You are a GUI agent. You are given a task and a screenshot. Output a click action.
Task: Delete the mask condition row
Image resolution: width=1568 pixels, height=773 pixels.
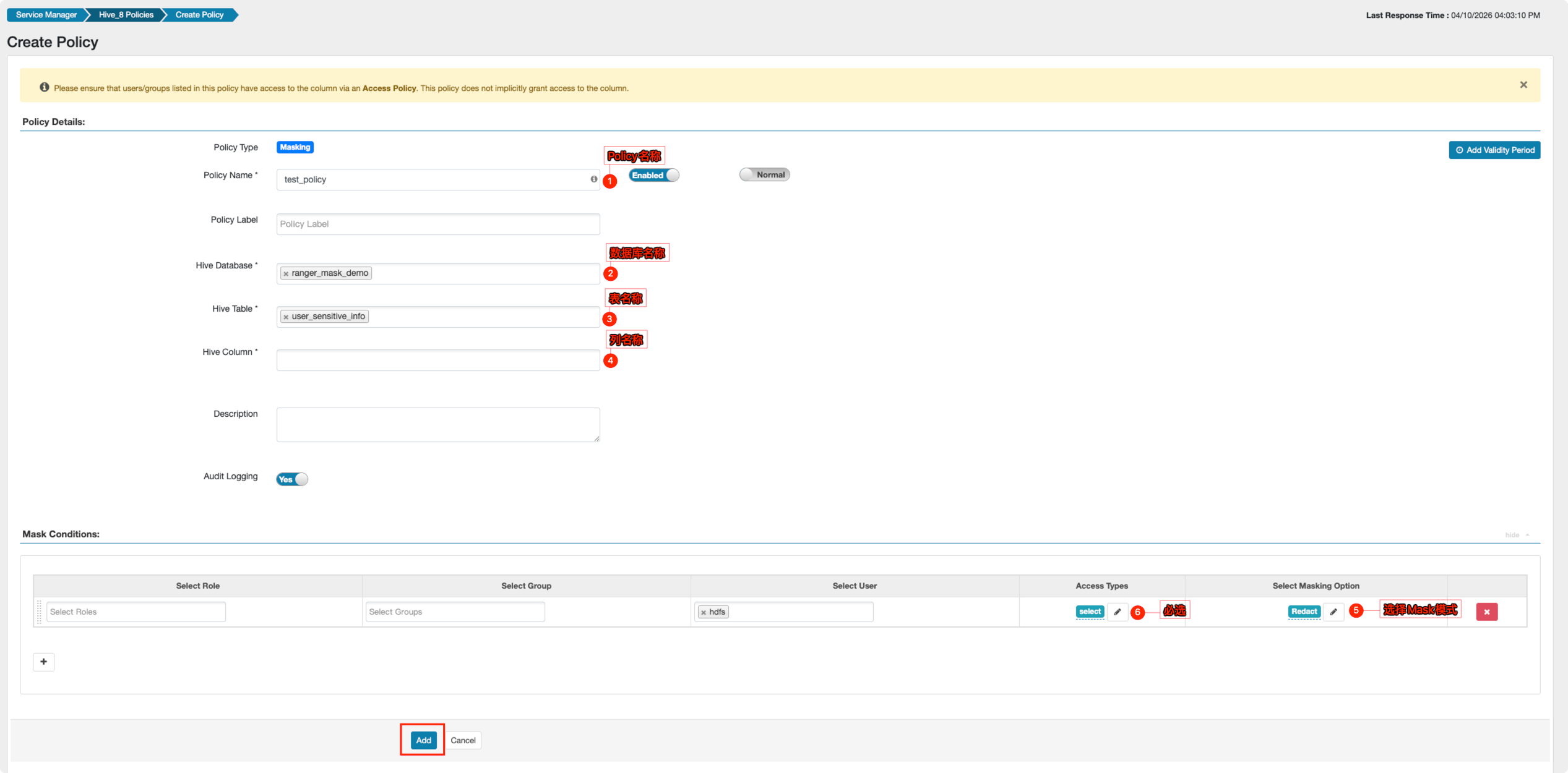(x=1486, y=612)
